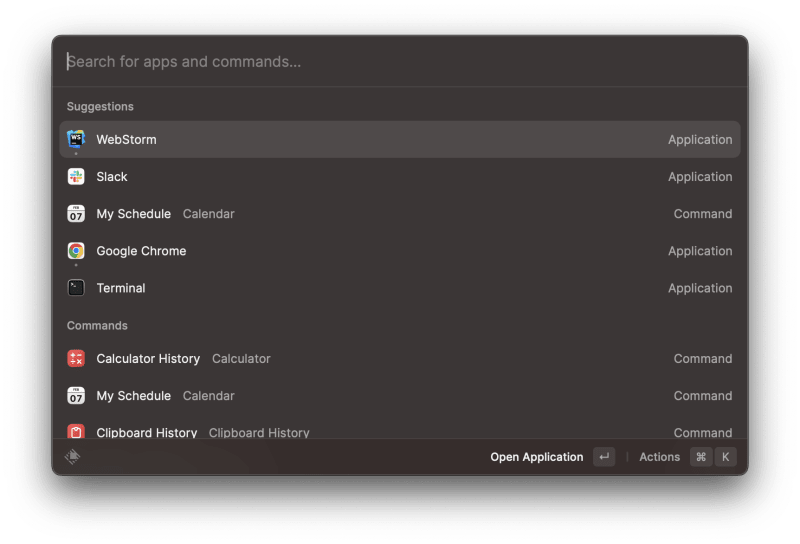Click the Suggestions section header
Viewport: 800px width, 544px height.
point(100,107)
